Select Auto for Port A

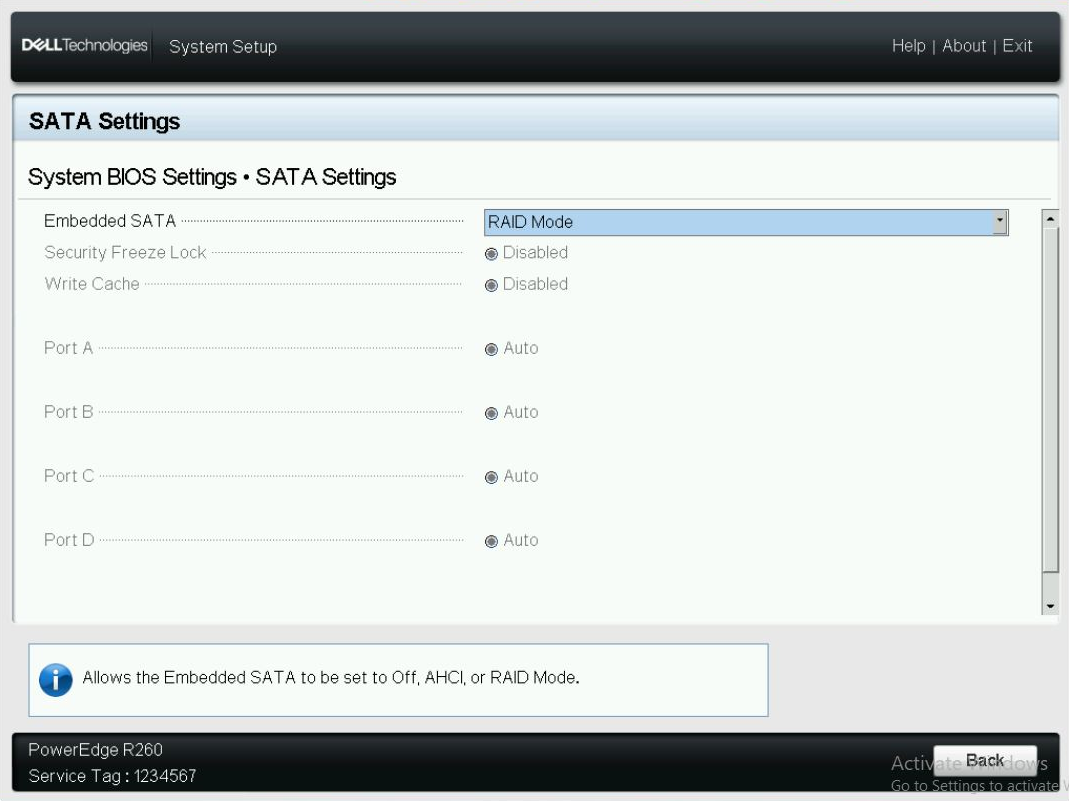pyautogui.click(x=492, y=348)
